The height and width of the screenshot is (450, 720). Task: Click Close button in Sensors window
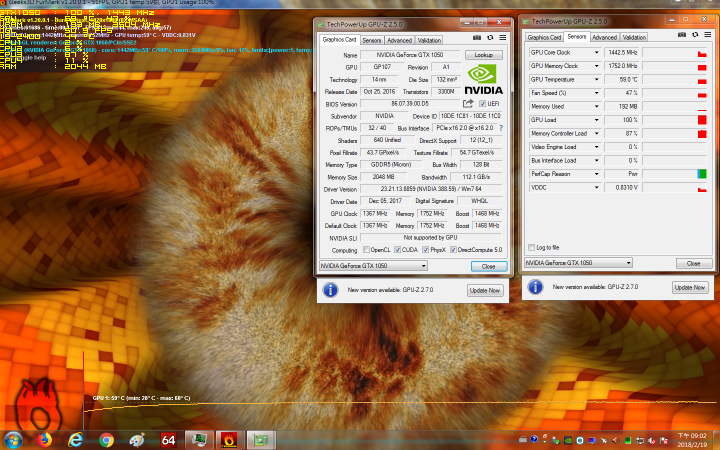tap(693, 264)
